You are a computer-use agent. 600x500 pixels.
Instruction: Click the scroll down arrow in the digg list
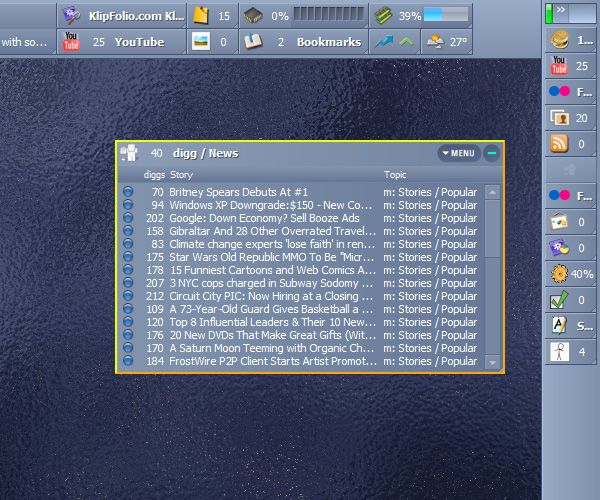coord(492,362)
